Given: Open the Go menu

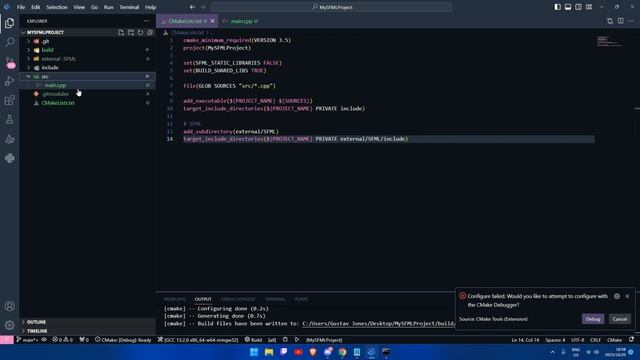Looking at the screenshot, I should point(94,7).
